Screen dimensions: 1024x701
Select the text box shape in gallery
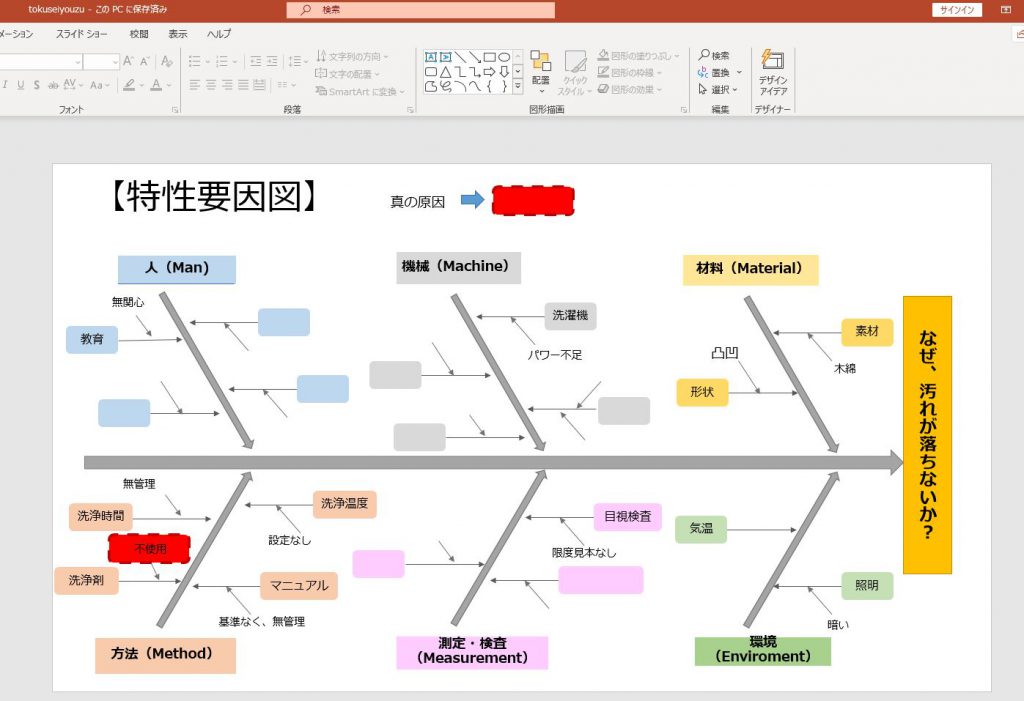coord(431,57)
